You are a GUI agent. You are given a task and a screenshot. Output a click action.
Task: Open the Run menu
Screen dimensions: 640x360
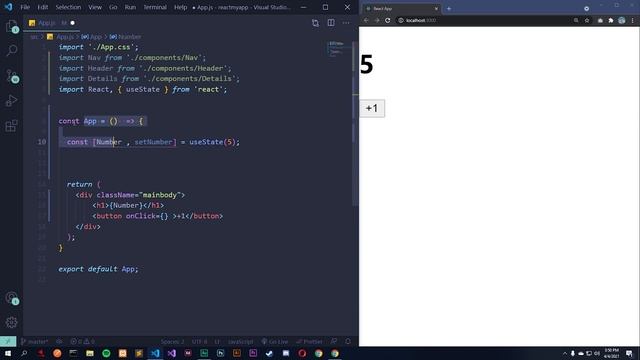[x=130, y=7]
